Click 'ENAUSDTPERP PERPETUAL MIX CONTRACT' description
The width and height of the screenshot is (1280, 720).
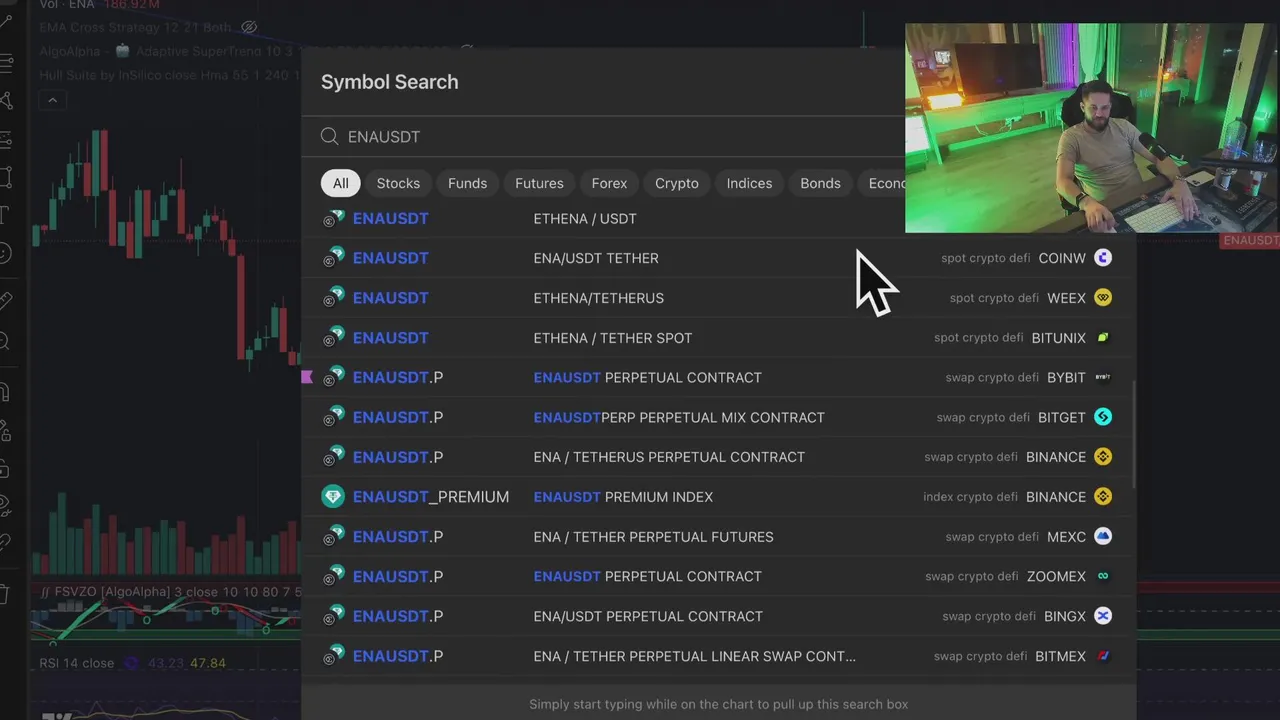click(679, 417)
